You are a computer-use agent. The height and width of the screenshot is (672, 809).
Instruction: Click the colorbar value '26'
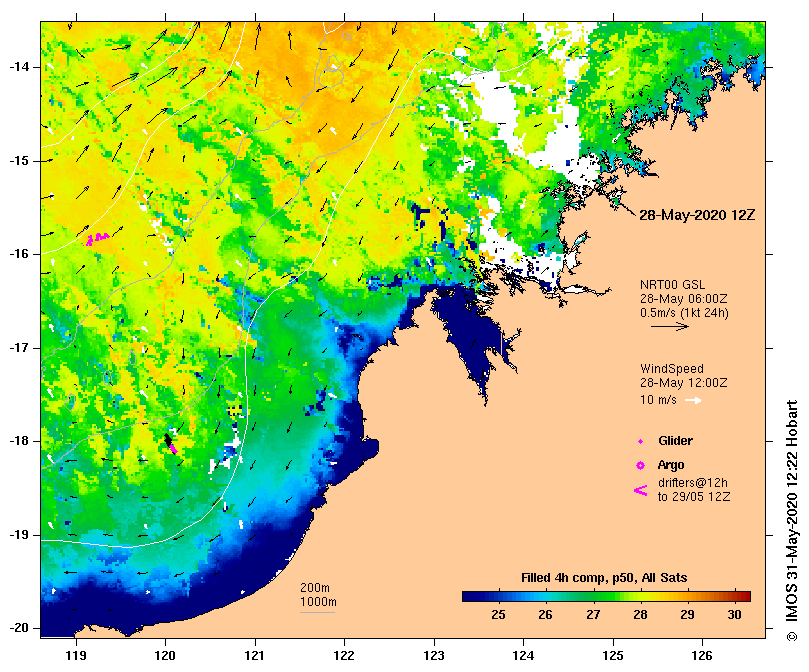click(545, 615)
